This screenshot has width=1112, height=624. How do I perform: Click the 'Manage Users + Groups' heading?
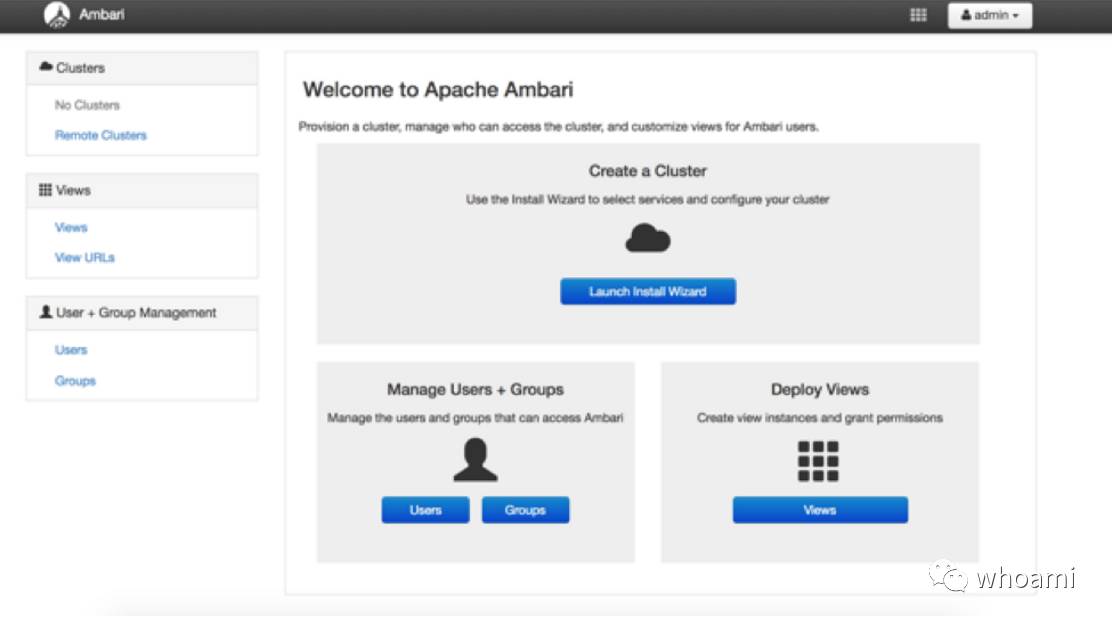(x=475, y=389)
